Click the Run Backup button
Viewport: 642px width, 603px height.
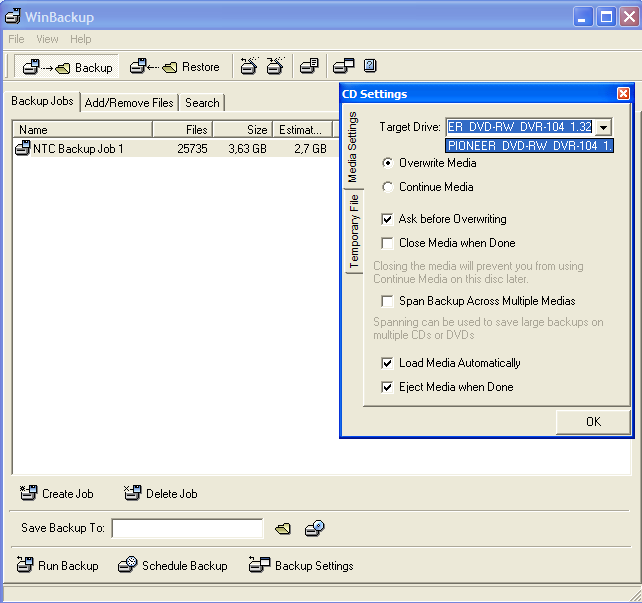pos(58,565)
